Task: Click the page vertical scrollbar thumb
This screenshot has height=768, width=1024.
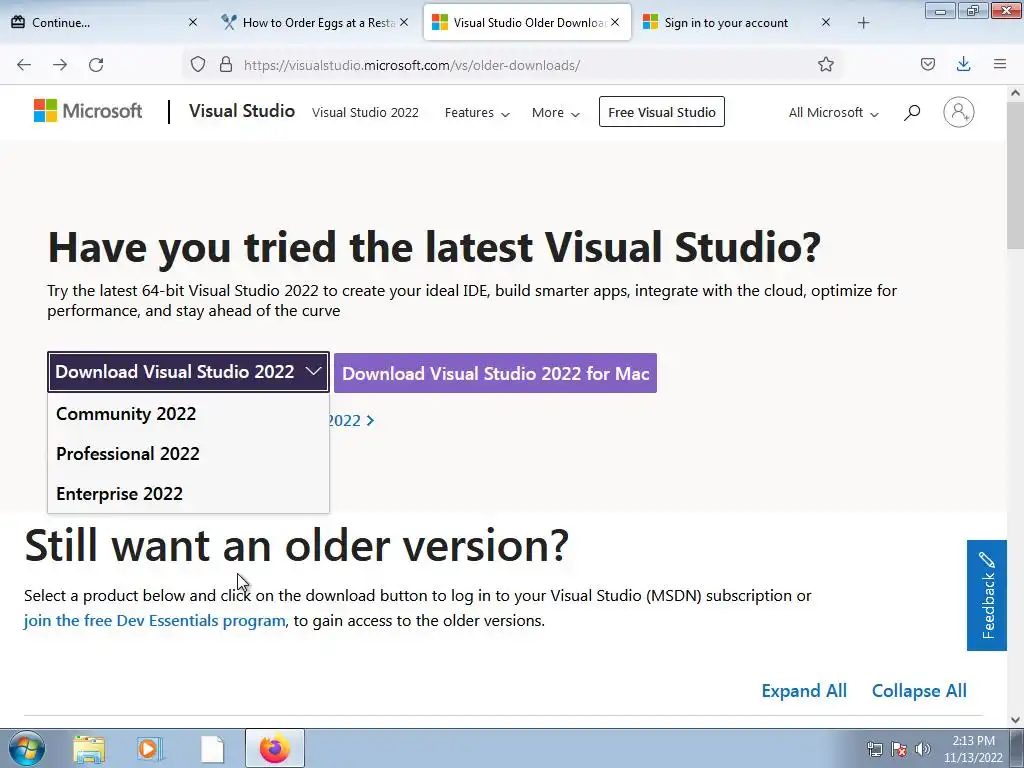Action: 1015,175
